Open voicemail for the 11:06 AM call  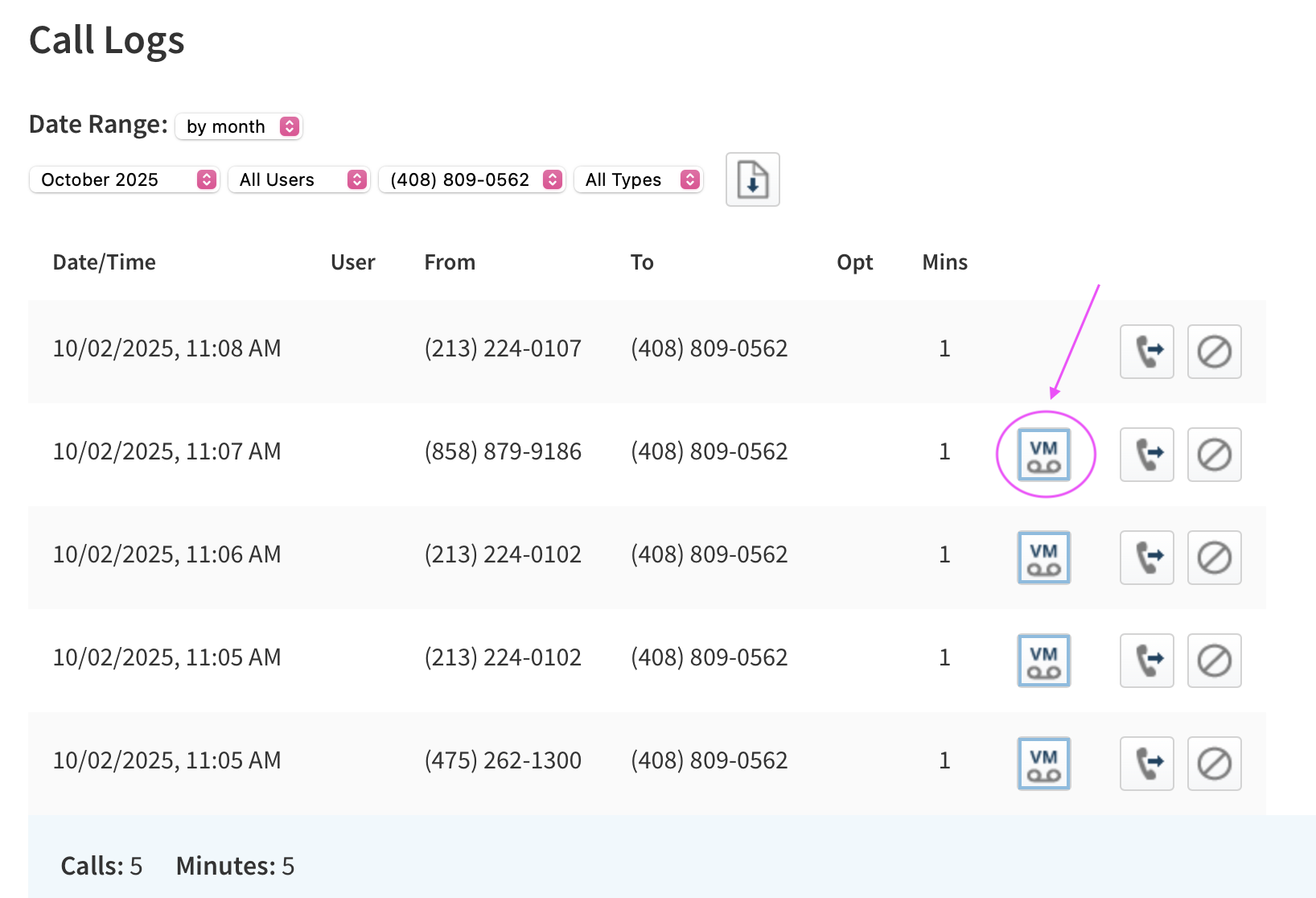click(1043, 558)
